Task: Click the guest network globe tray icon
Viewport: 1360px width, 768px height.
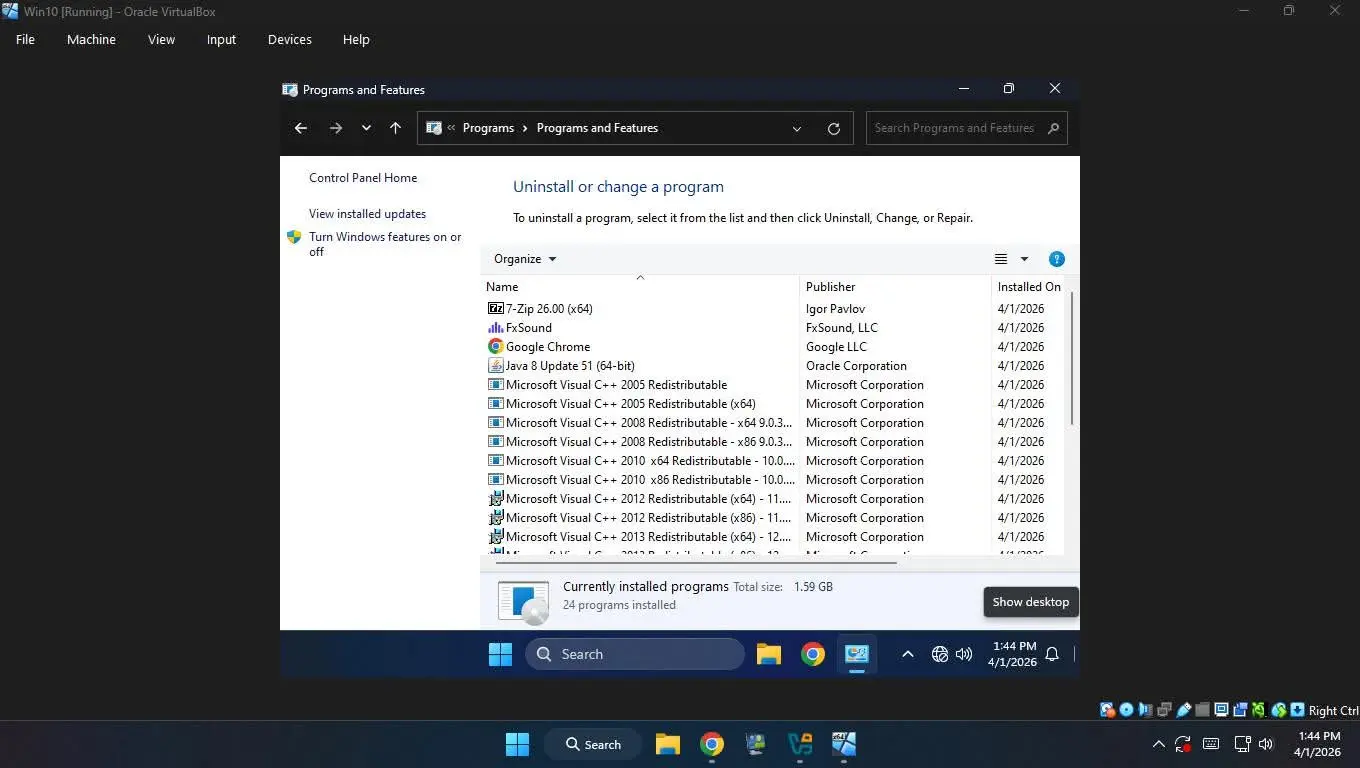Action: pos(939,654)
